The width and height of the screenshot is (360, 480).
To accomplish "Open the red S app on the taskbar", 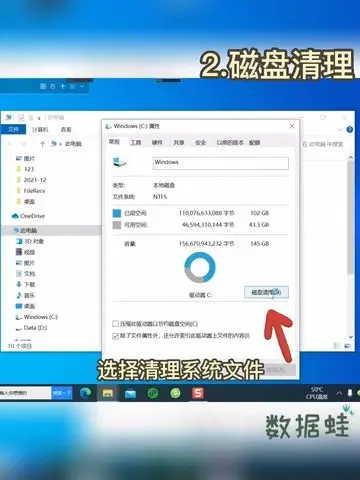I will 198,393.
